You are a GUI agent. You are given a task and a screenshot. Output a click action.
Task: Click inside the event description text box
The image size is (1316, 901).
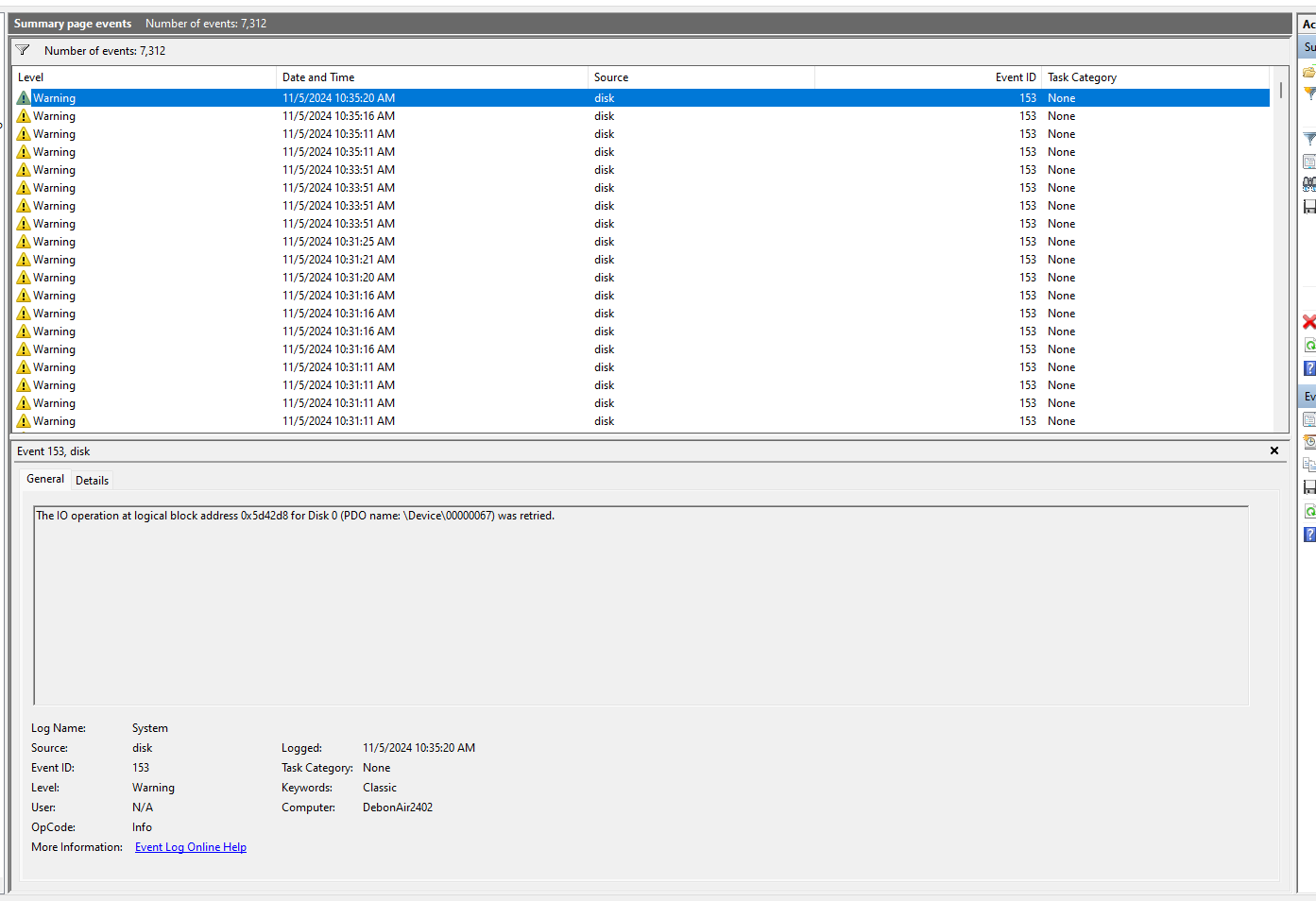[641, 604]
